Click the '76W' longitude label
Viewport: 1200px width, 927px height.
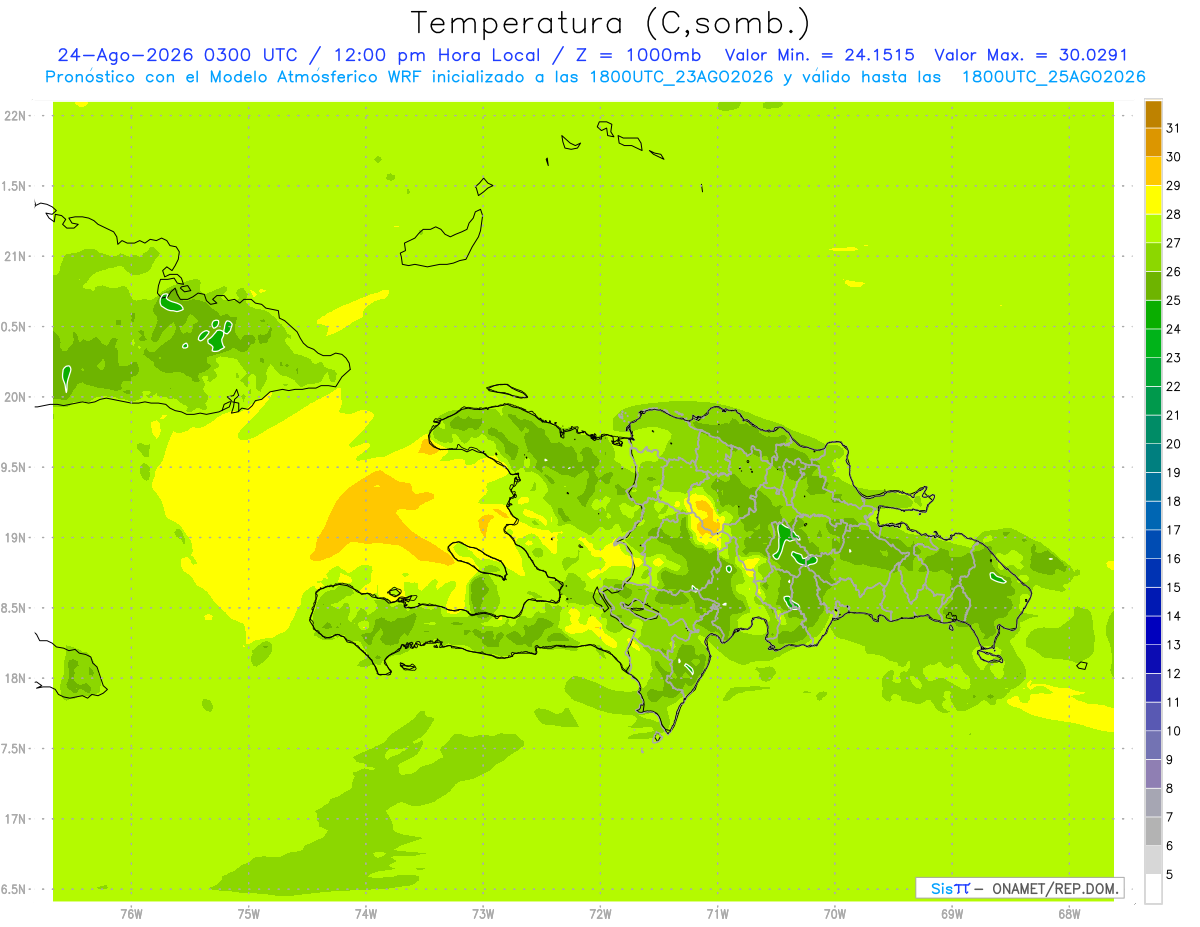coord(131,914)
